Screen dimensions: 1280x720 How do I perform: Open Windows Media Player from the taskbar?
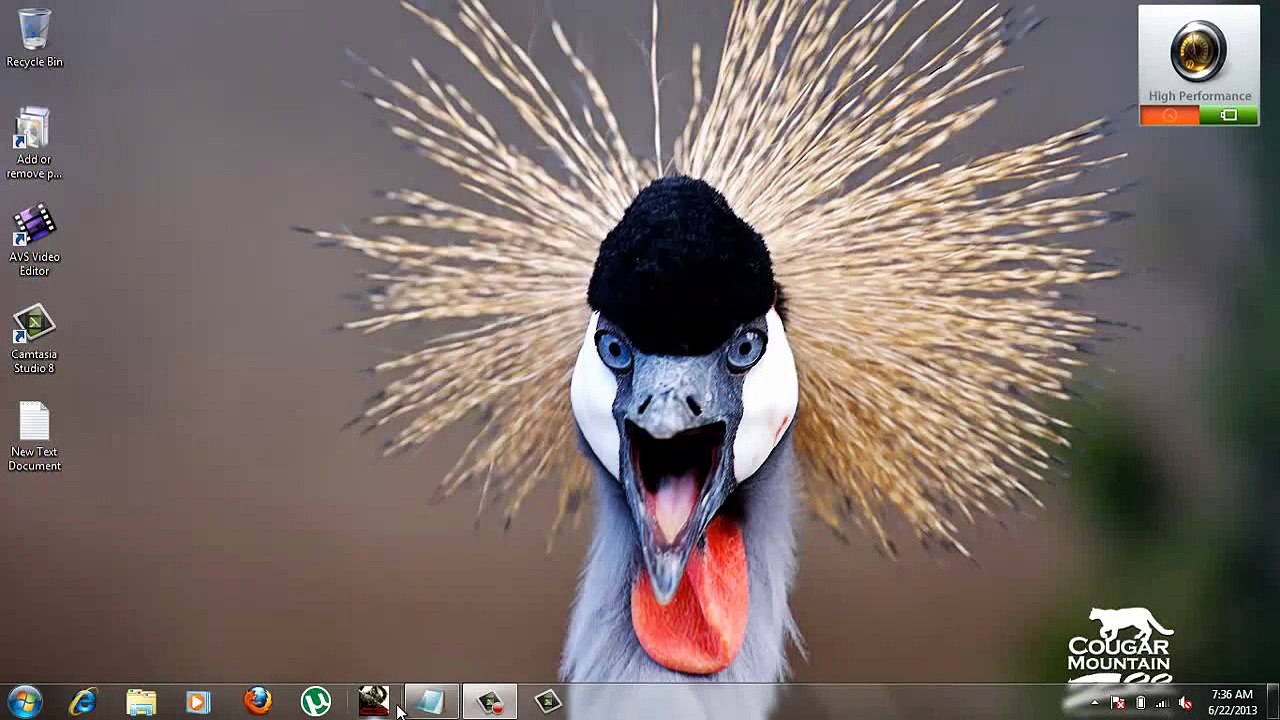click(x=199, y=701)
